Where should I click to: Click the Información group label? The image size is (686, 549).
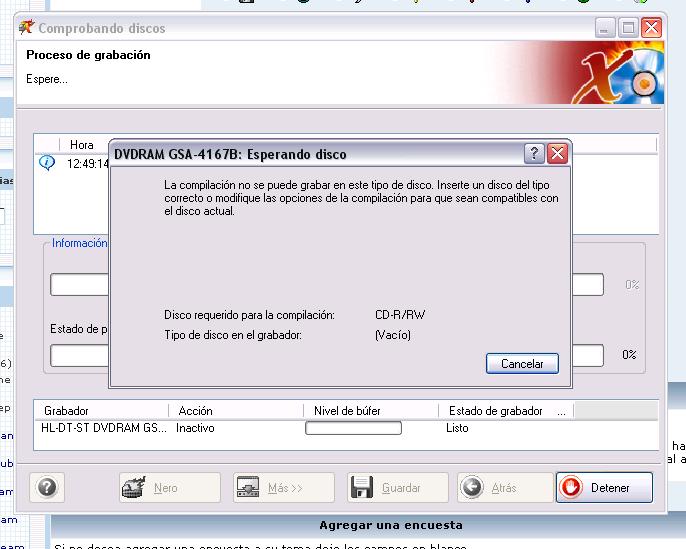click(x=80, y=243)
